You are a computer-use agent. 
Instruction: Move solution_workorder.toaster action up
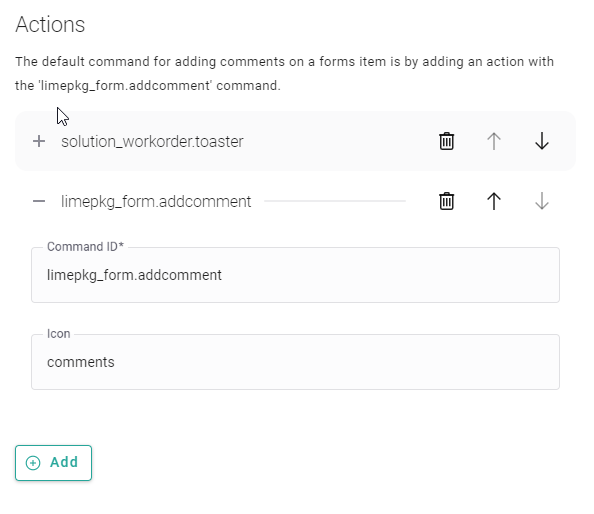[494, 141]
